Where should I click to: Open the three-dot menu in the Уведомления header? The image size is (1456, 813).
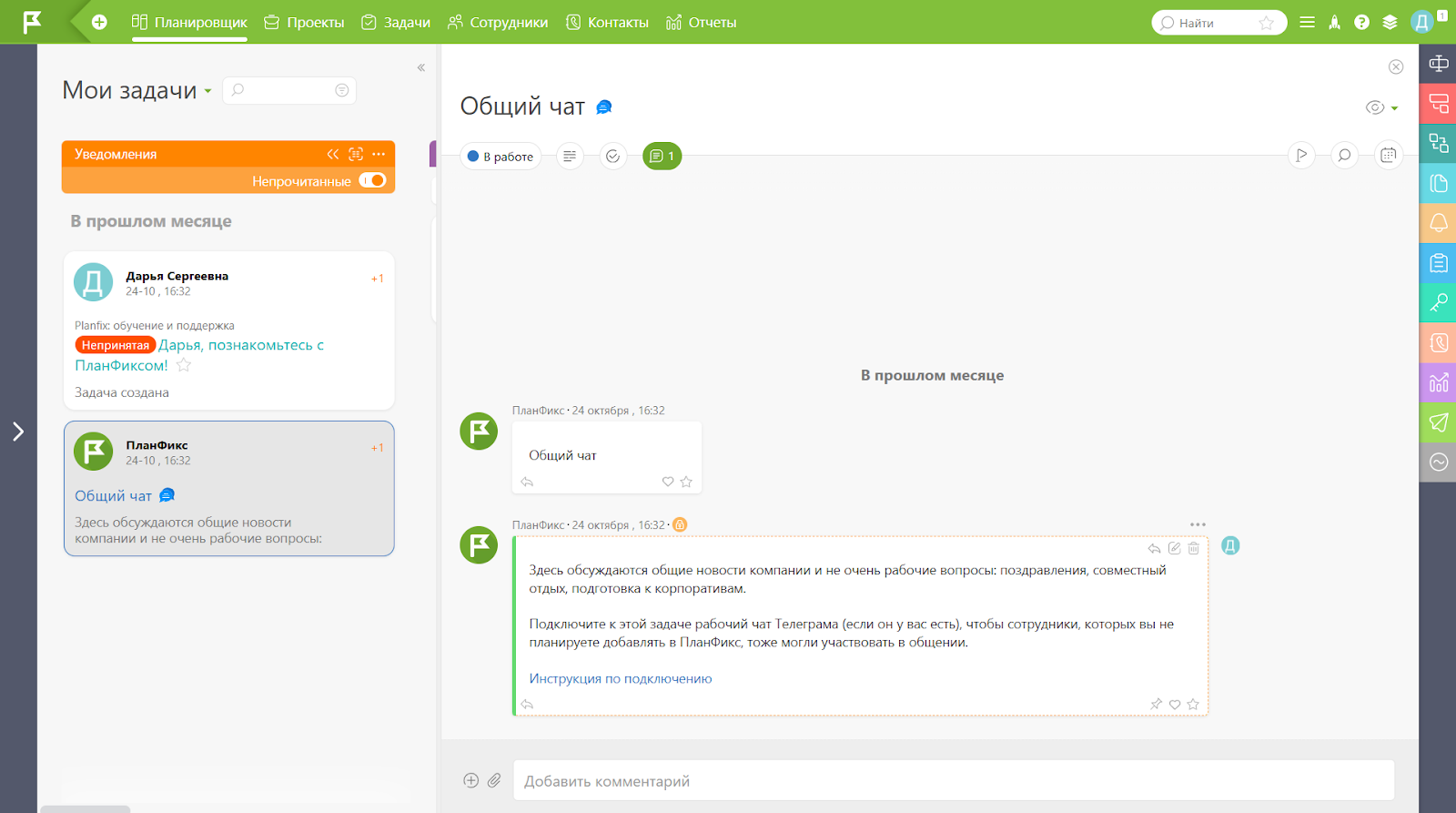(379, 154)
